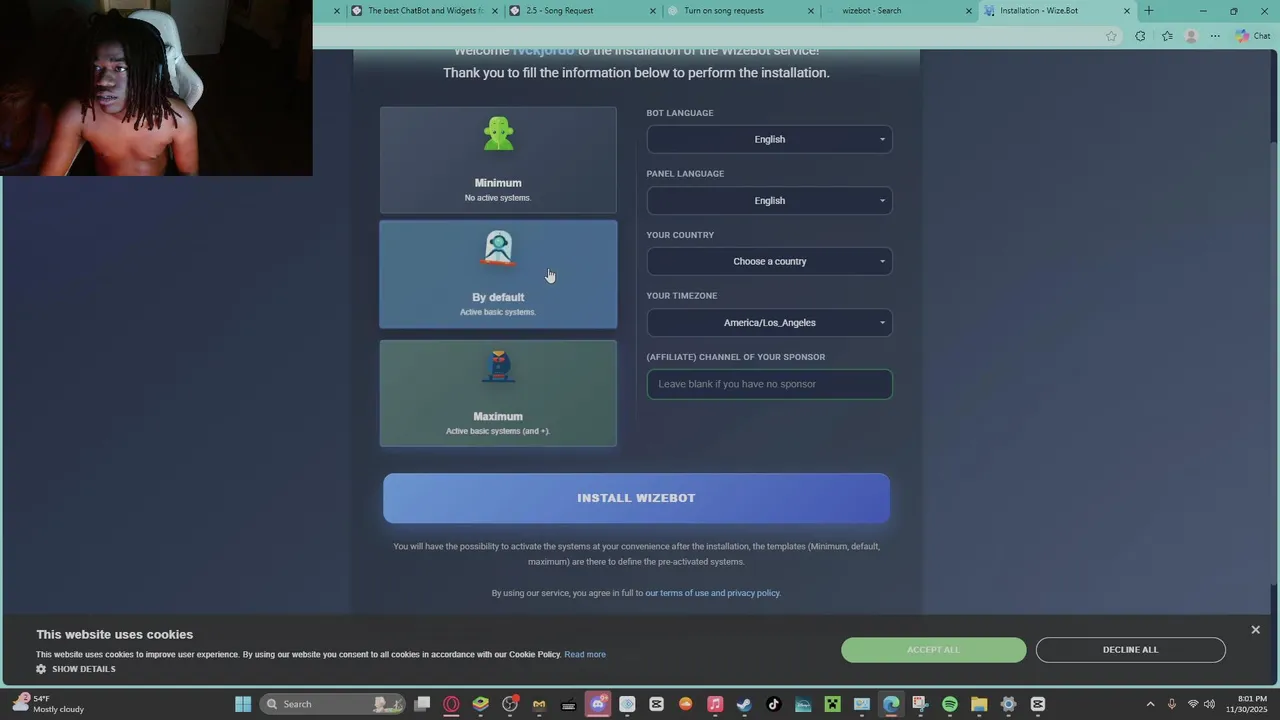Open Copilot Chat in browser toolbar
This screenshot has width=1280, height=720.
1252,36
